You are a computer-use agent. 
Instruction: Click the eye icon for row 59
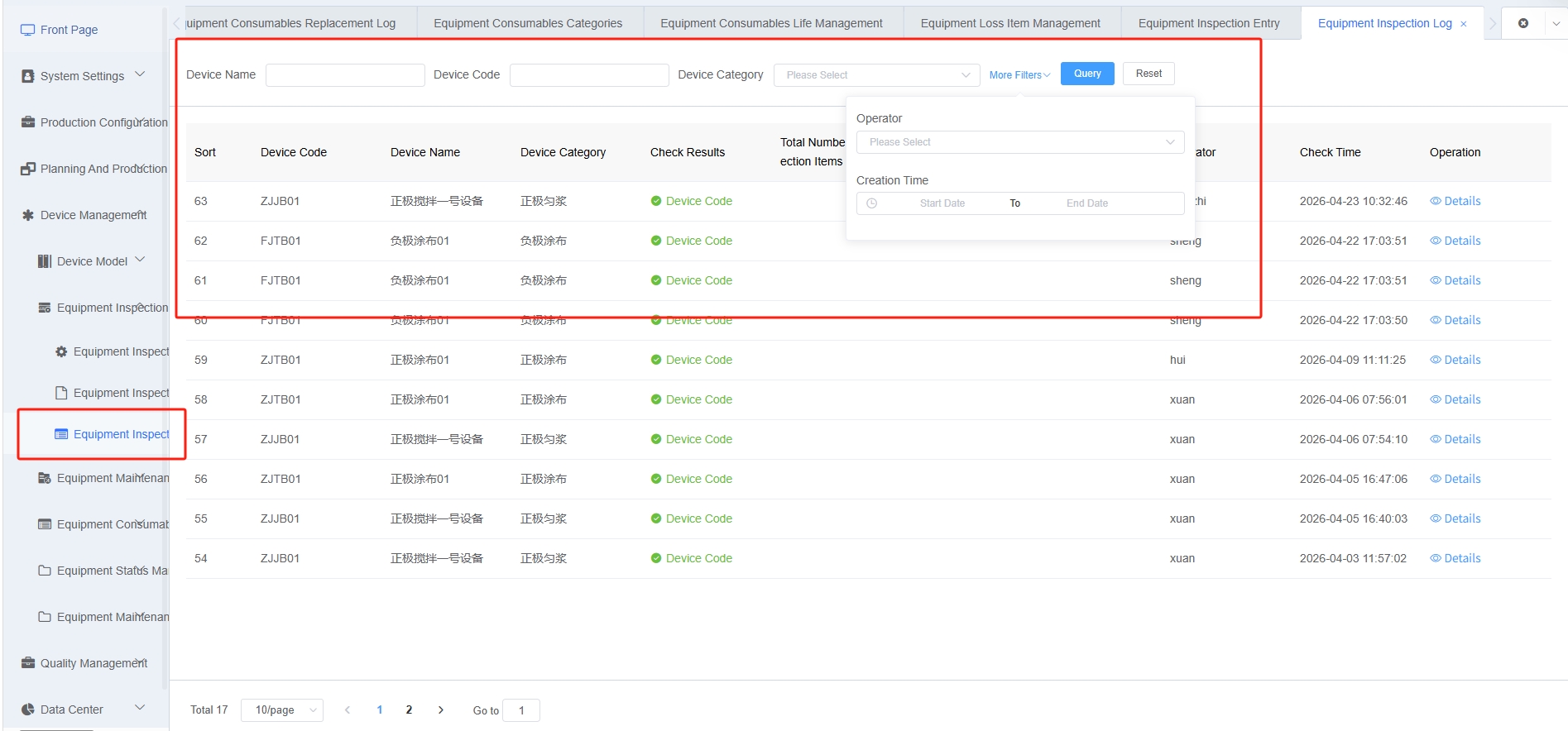1436,360
